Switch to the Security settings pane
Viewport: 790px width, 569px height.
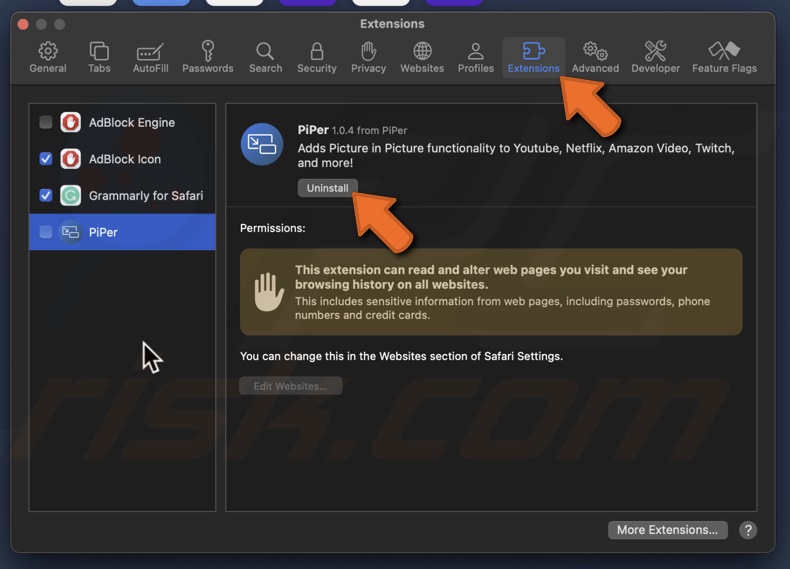point(316,57)
